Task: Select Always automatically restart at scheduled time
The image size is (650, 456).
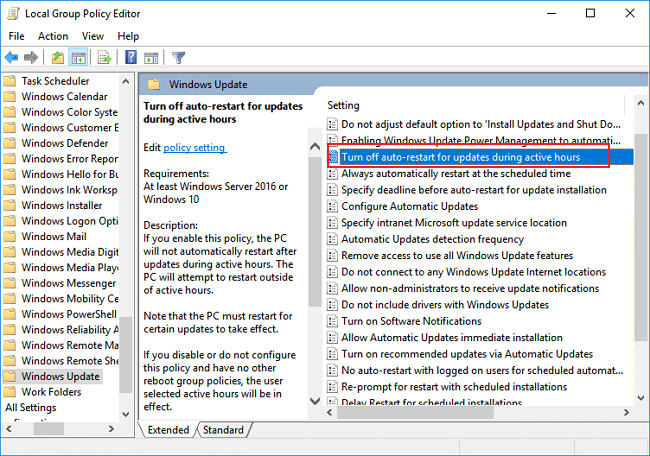Action: tap(456, 173)
